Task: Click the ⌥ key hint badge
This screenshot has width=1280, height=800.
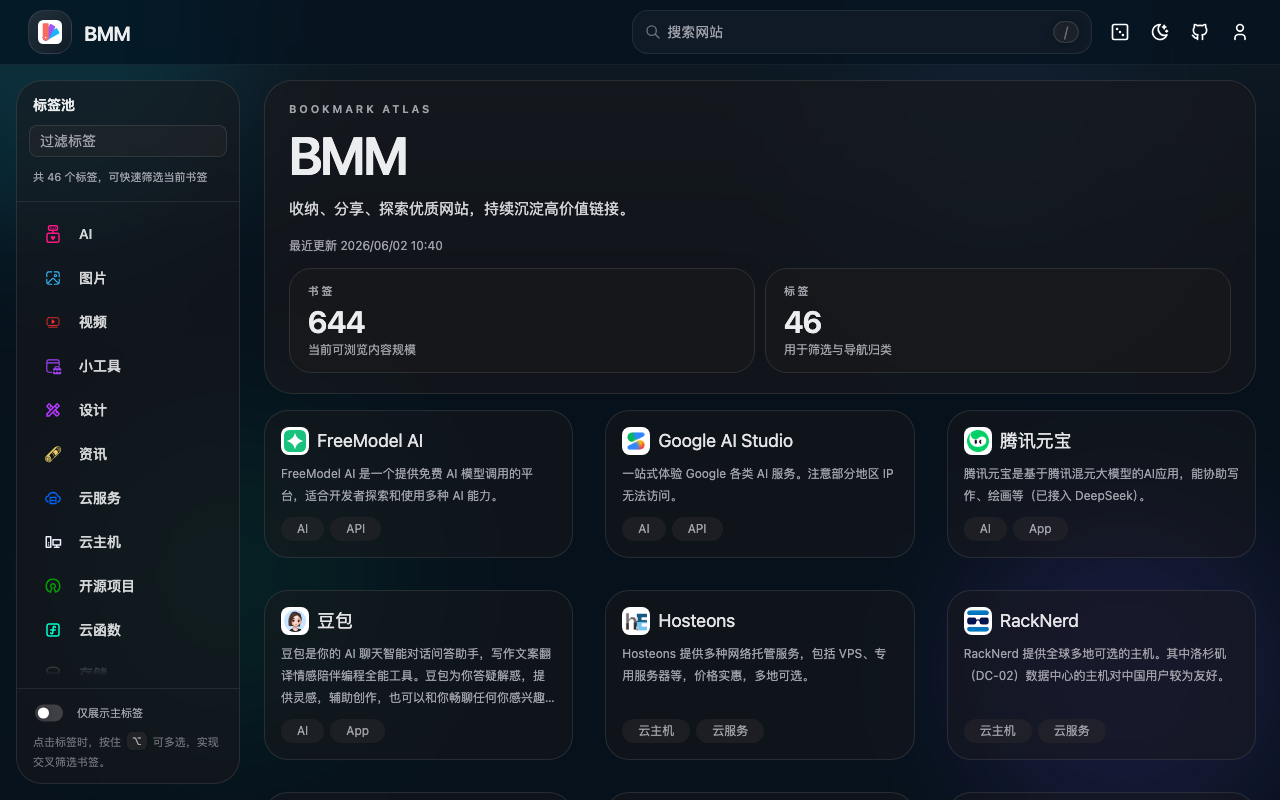Action: (137, 741)
